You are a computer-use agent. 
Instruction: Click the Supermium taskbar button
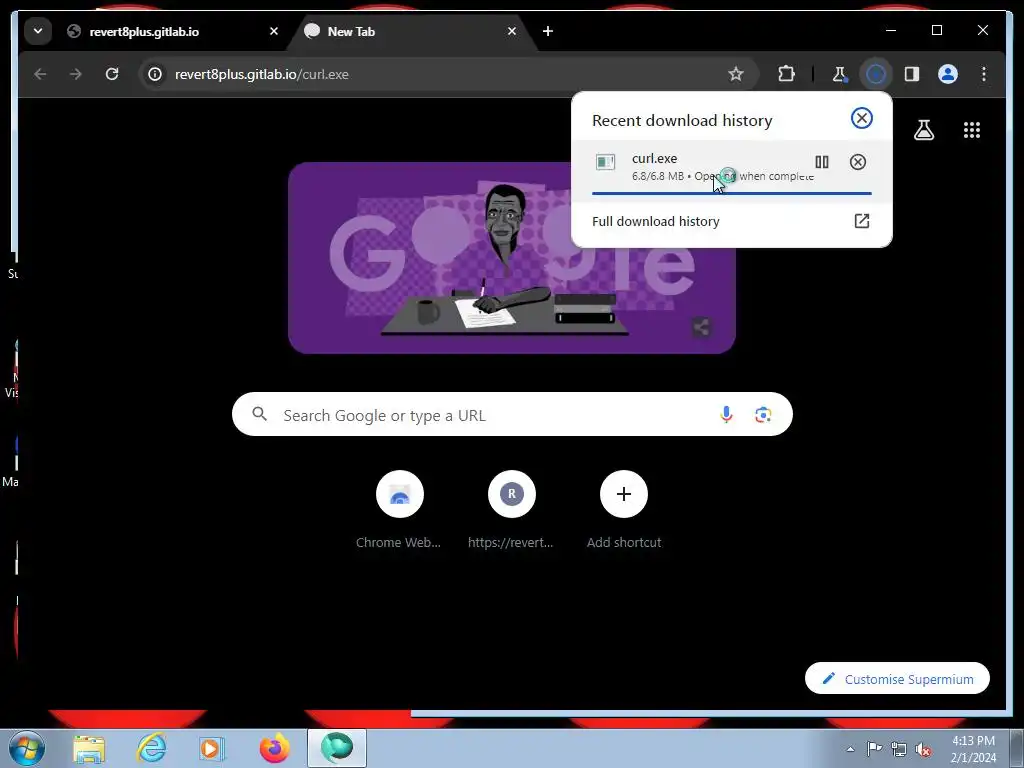tap(337, 748)
